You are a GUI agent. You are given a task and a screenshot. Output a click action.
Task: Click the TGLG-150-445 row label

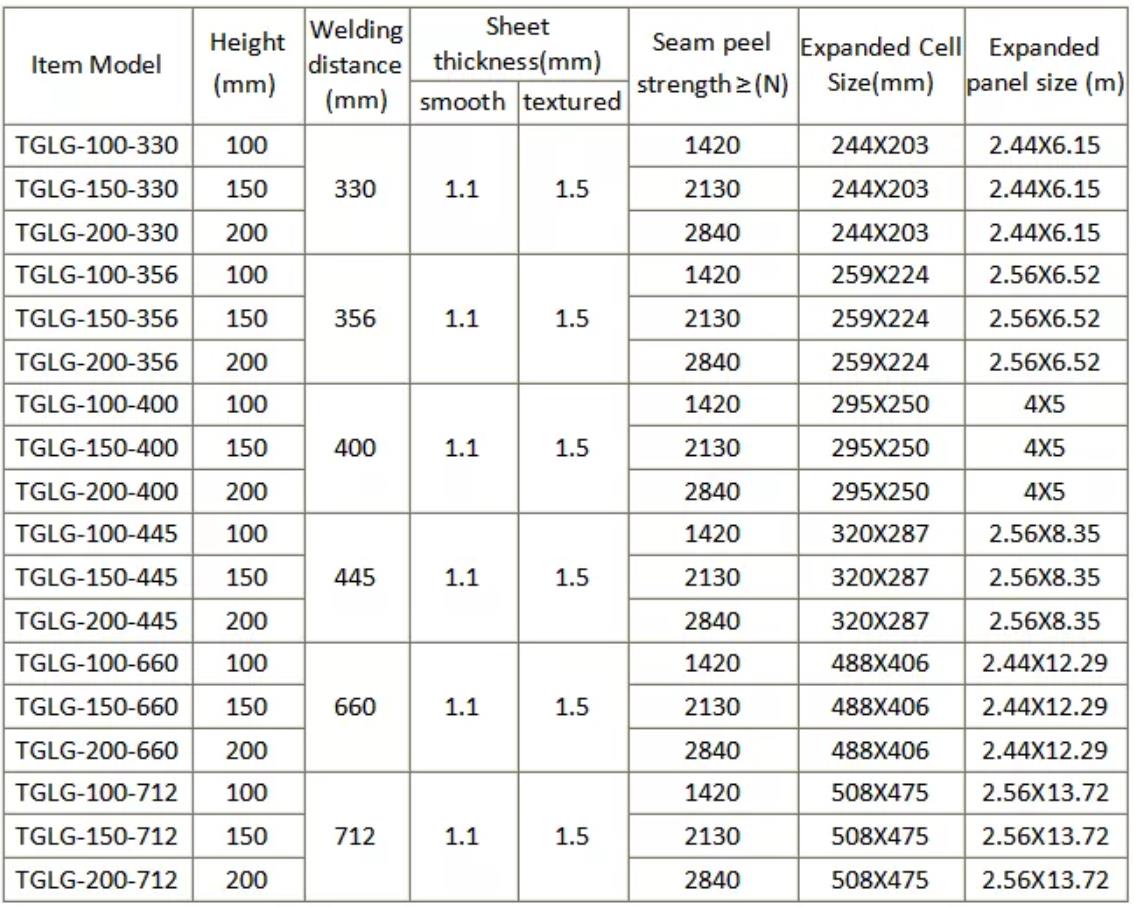pyautogui.click(x=97, y=578)
